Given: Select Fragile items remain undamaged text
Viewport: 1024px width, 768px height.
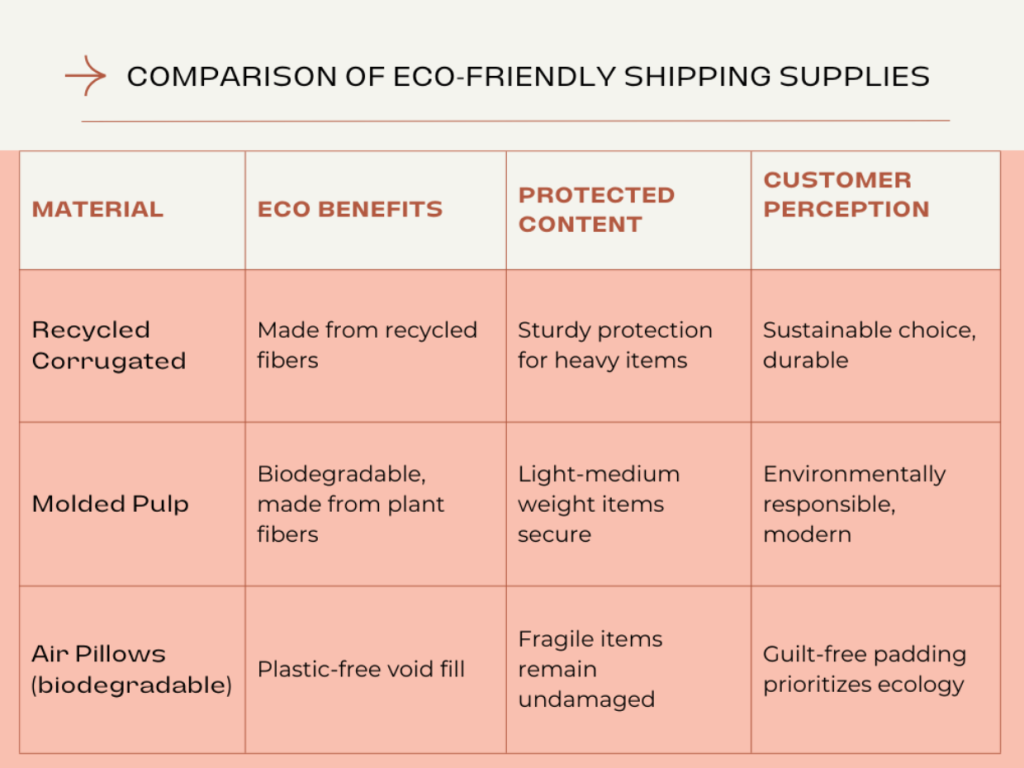Looking at the screenshot, I should (x=590, y=669).
